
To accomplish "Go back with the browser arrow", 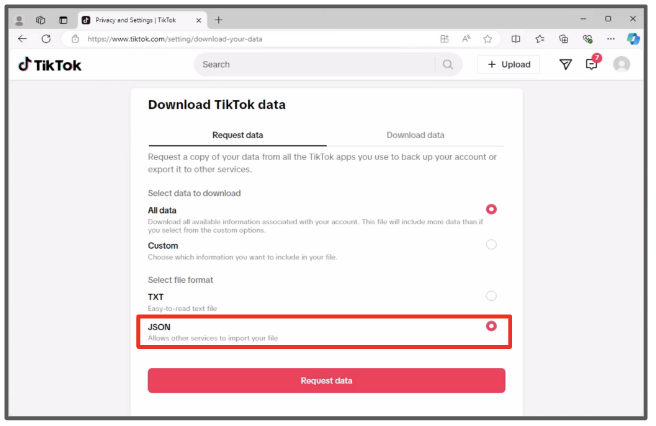I will click(23, 39).
